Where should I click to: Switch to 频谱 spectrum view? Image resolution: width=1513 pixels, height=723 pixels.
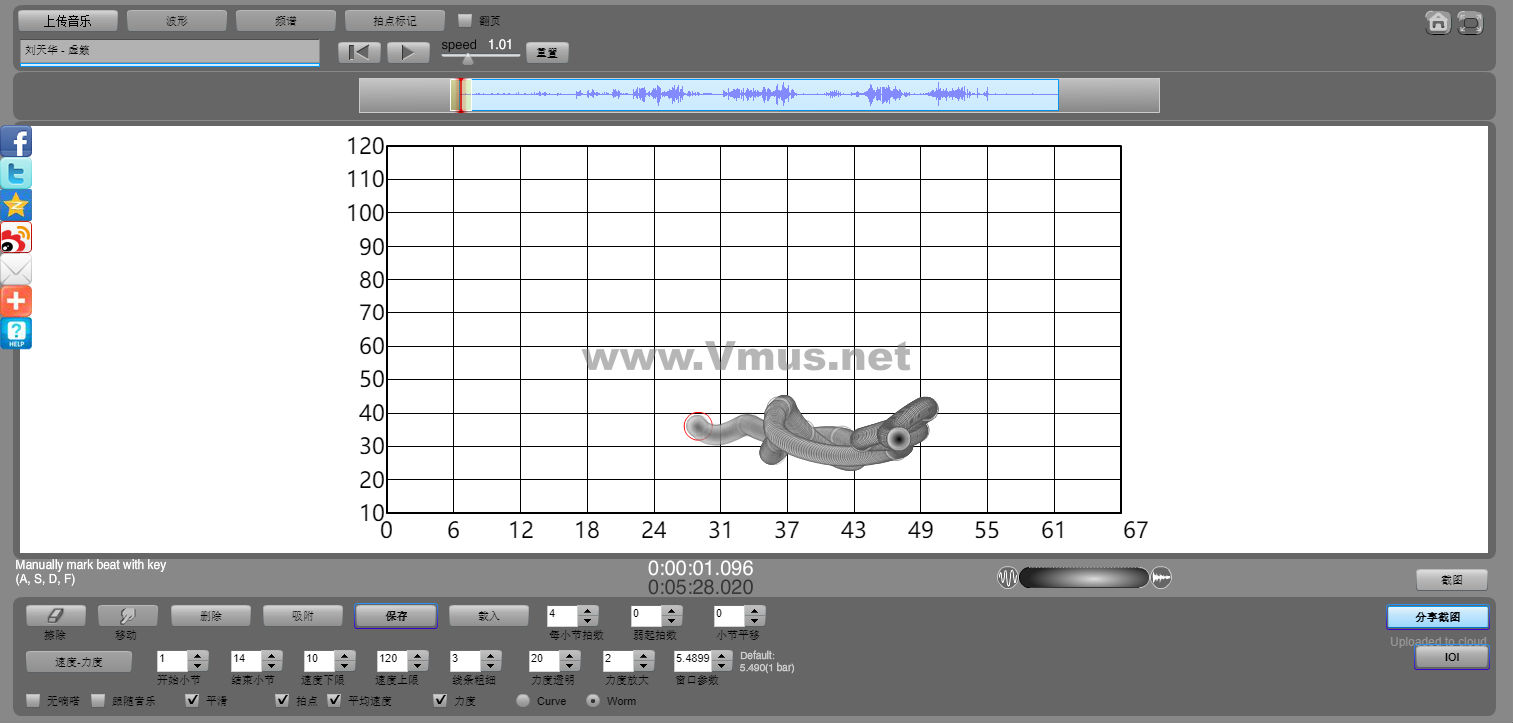point(285,20)
